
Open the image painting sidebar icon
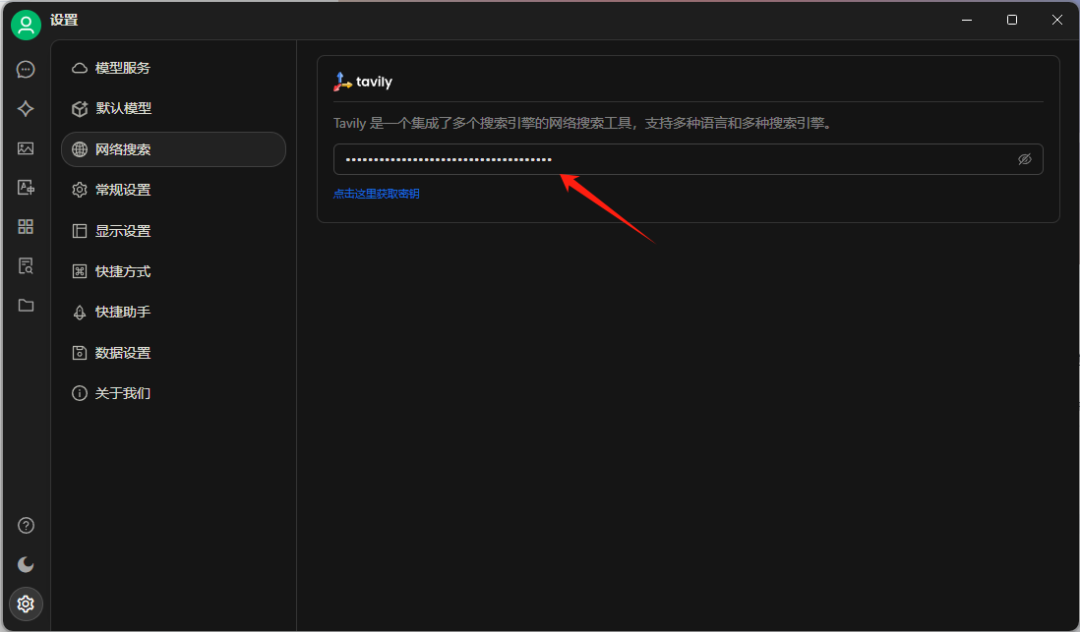coord(25,148)
